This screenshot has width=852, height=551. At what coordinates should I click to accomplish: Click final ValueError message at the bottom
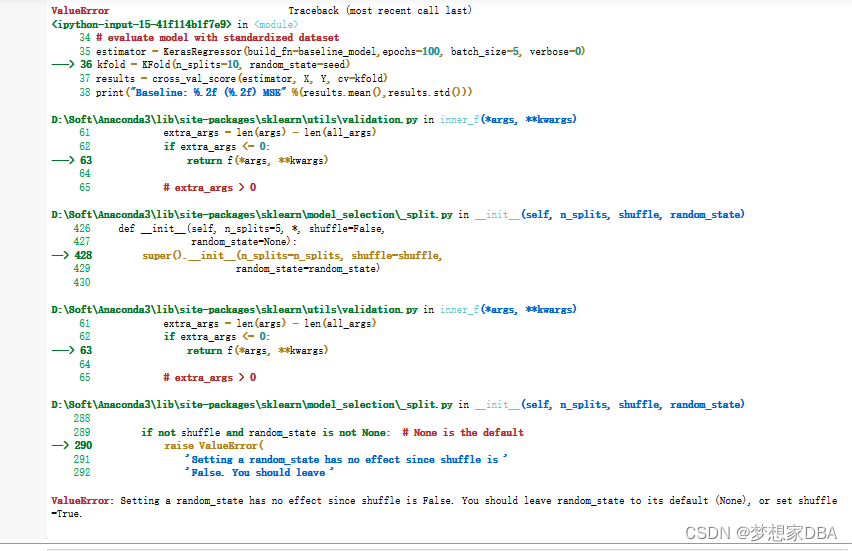coord(444,507)
